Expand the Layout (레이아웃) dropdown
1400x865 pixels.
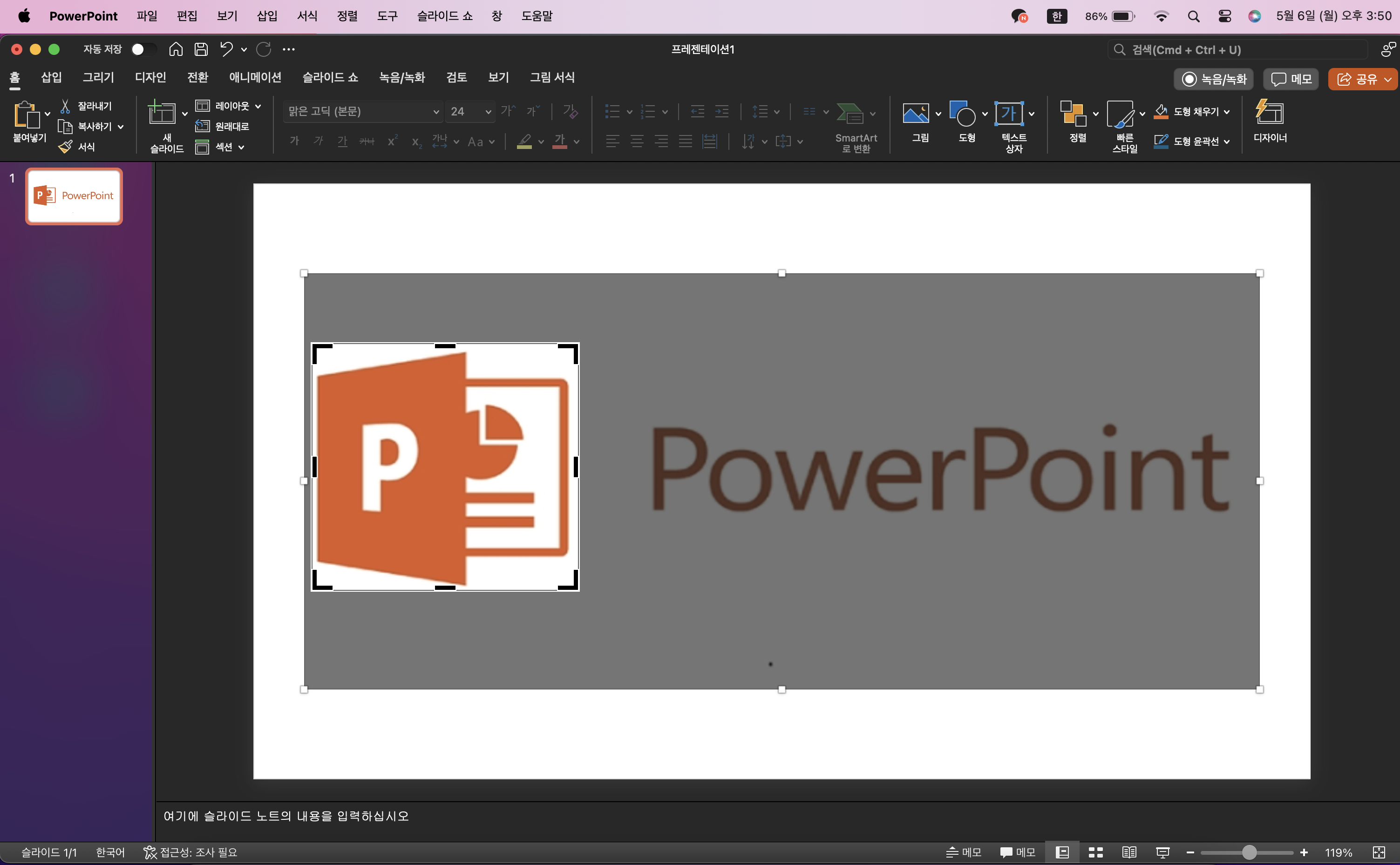258,106
